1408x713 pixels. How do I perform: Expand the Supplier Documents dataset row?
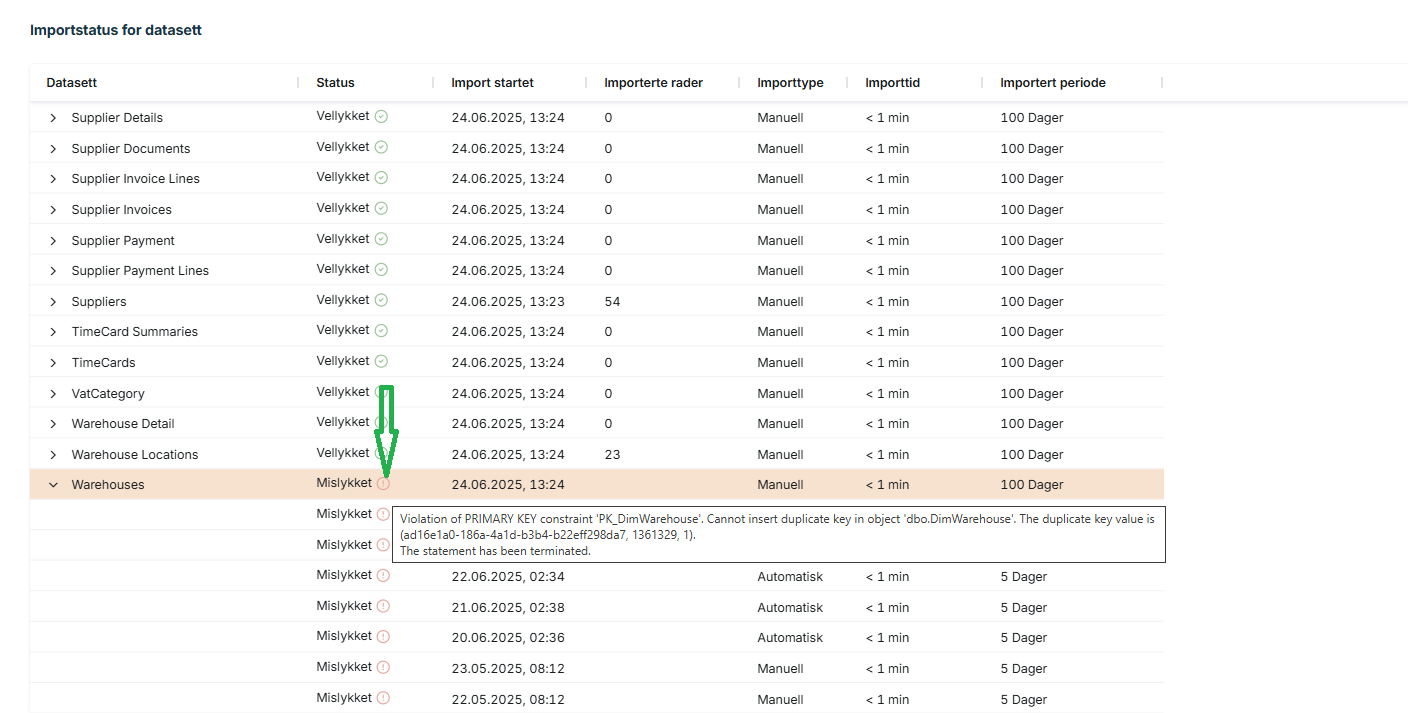[54, 149]
